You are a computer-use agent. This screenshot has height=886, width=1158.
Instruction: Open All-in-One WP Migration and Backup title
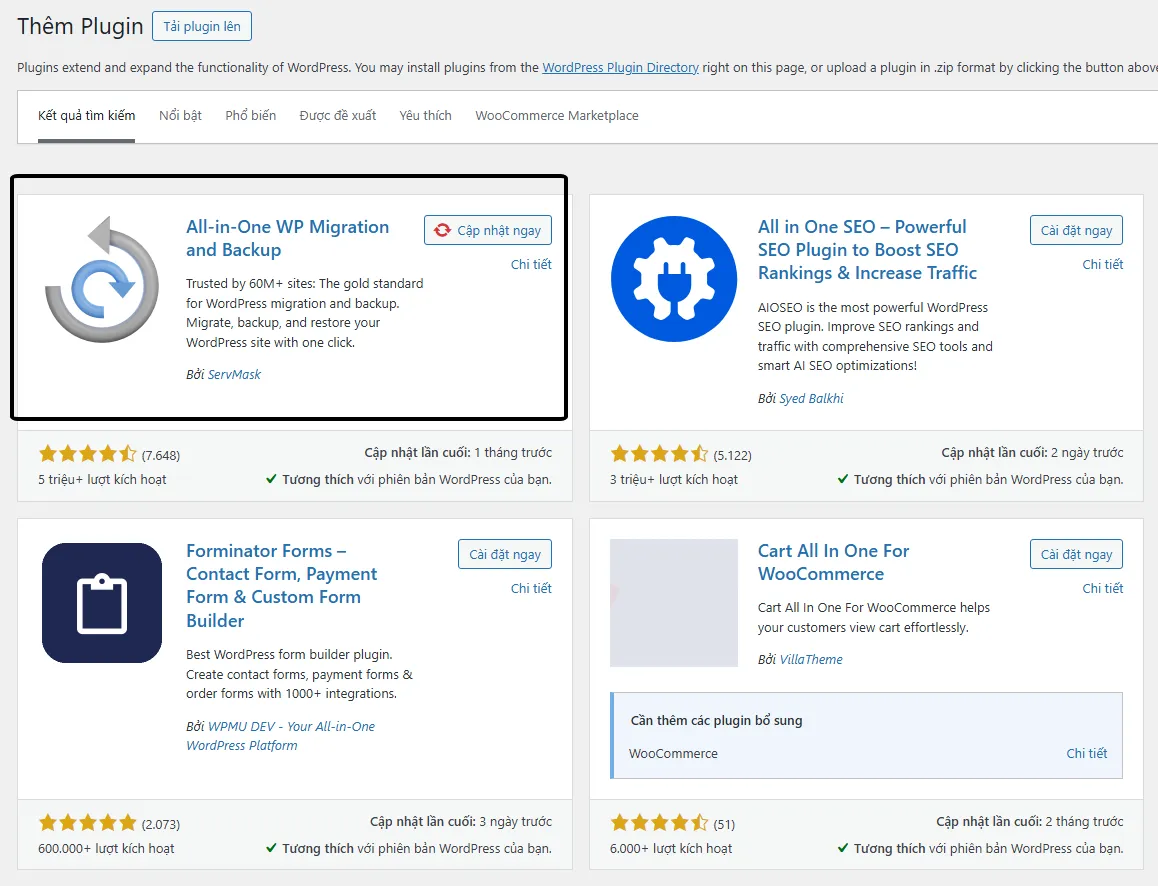[287, 238]
